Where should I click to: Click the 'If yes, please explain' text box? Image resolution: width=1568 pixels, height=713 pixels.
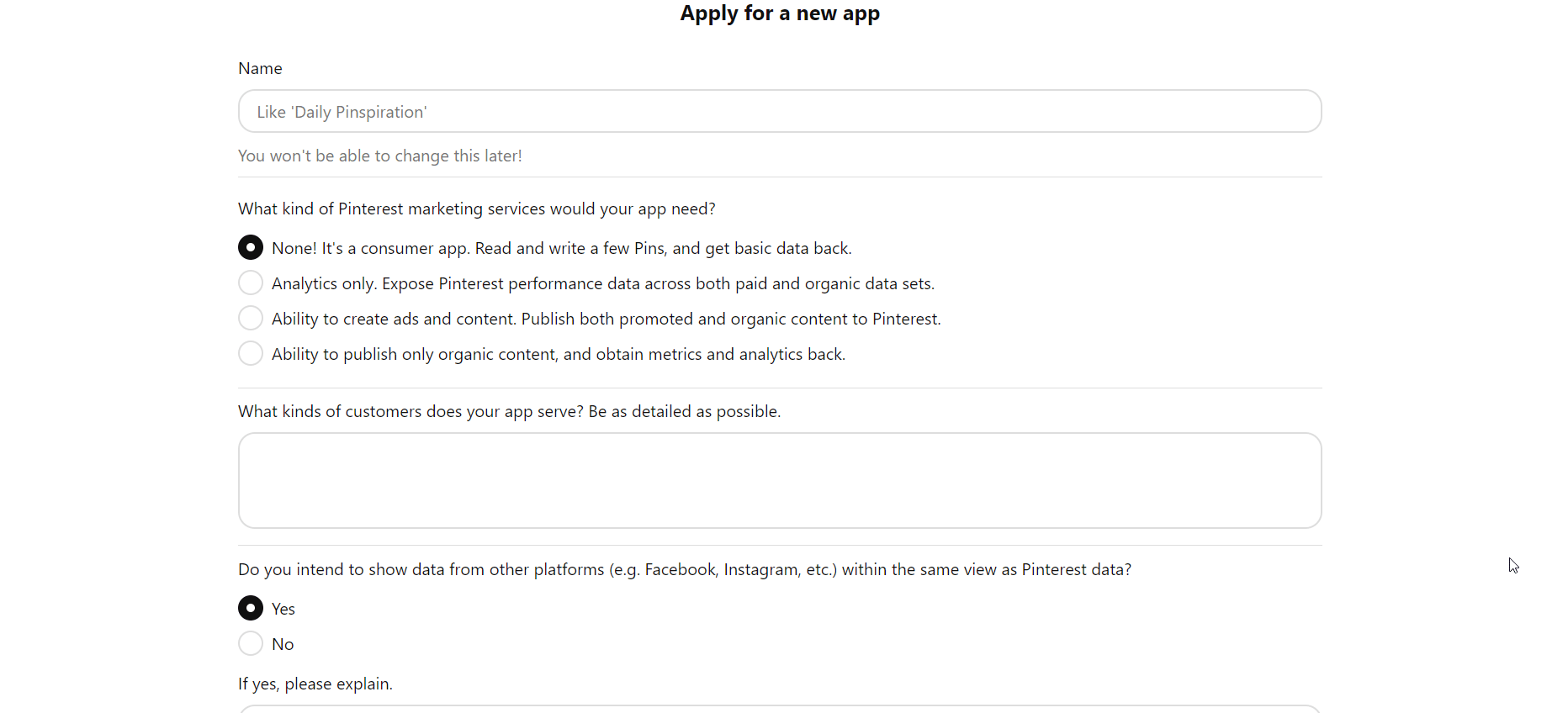pyautogui.click(x=779, y=709)
